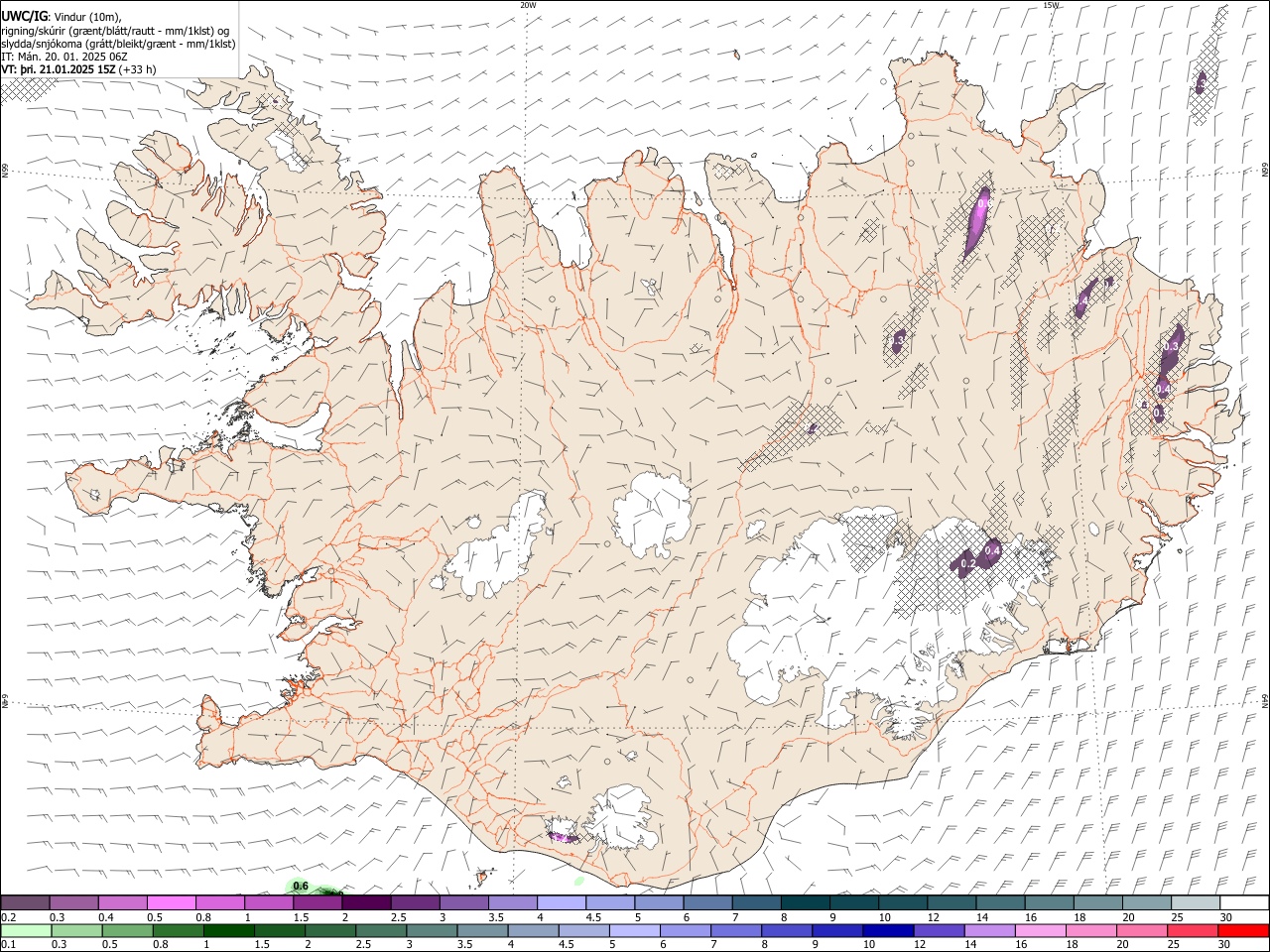Click the 0.2 snowfall value on Vatnajökull

(969, 563)
